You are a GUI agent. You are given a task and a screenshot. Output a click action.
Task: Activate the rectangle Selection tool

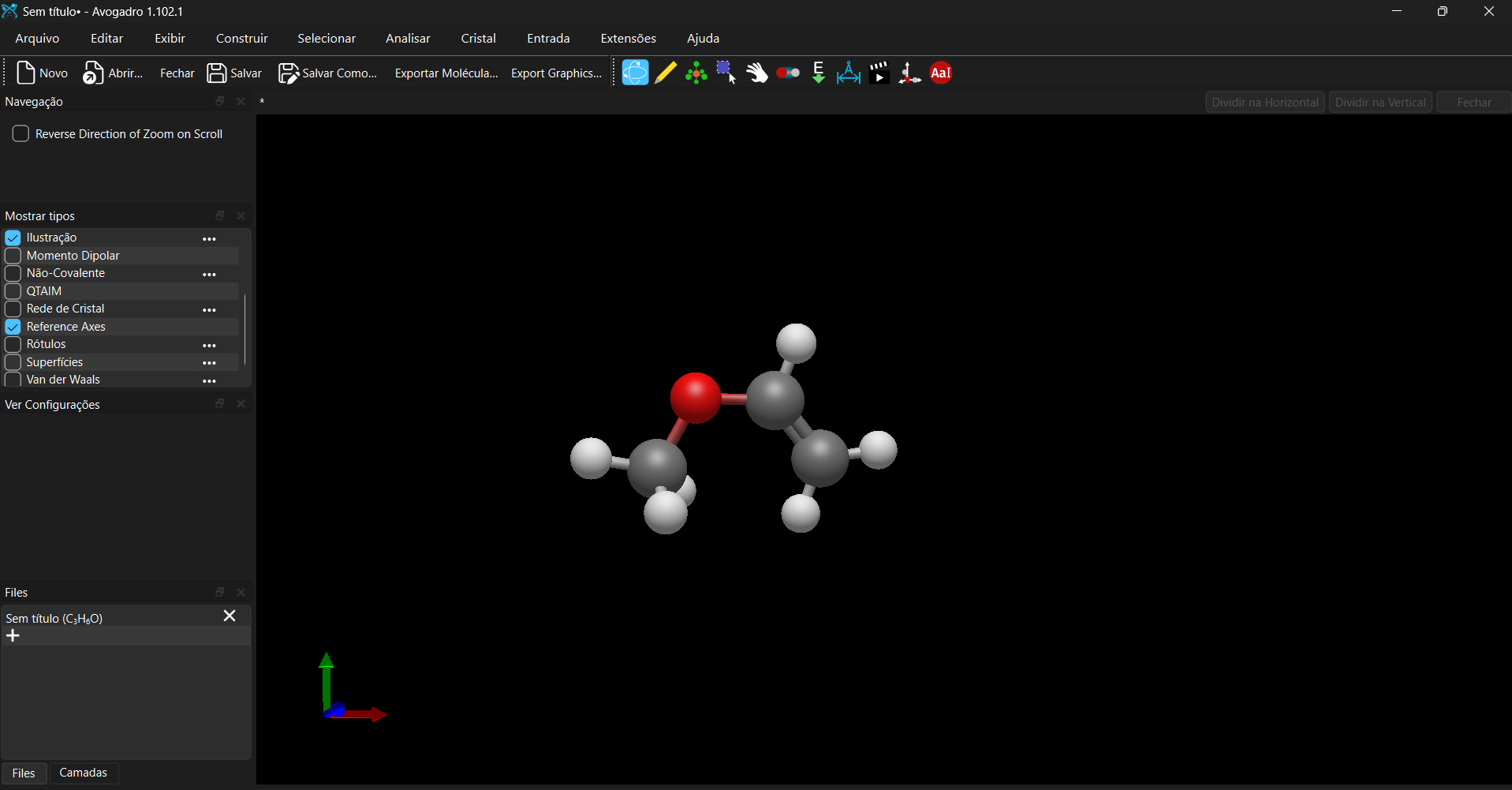coord(726,73)
